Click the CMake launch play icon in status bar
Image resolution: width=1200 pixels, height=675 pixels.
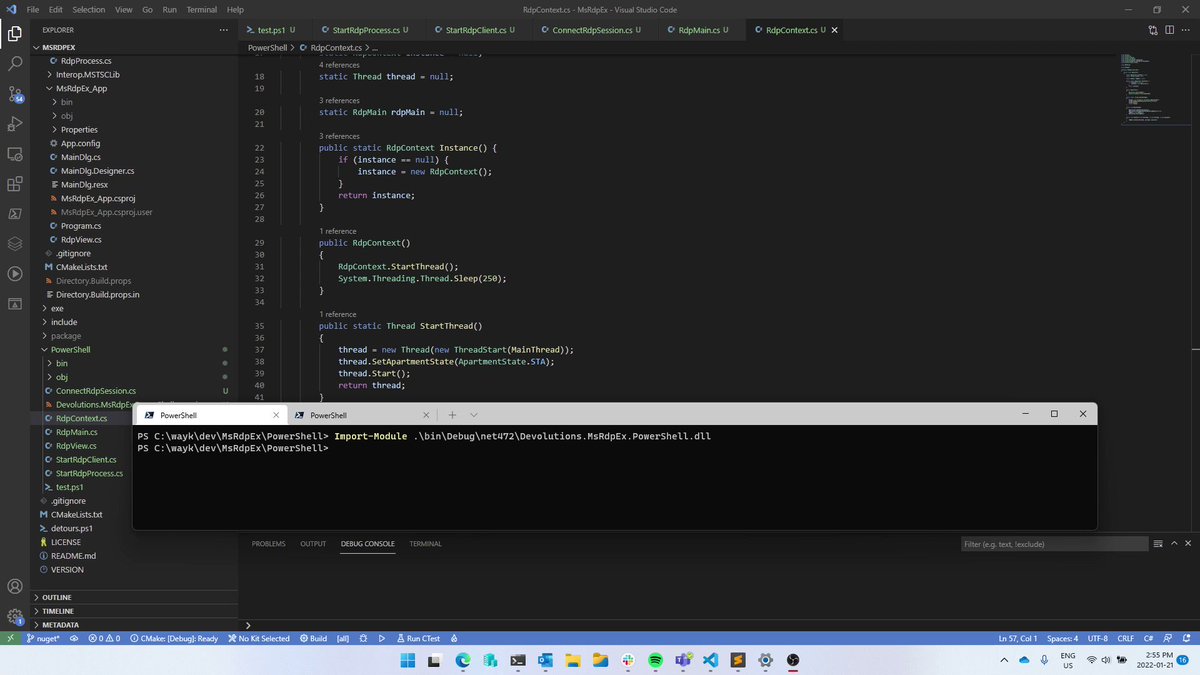pyautogui.click(x=382, y=638)
